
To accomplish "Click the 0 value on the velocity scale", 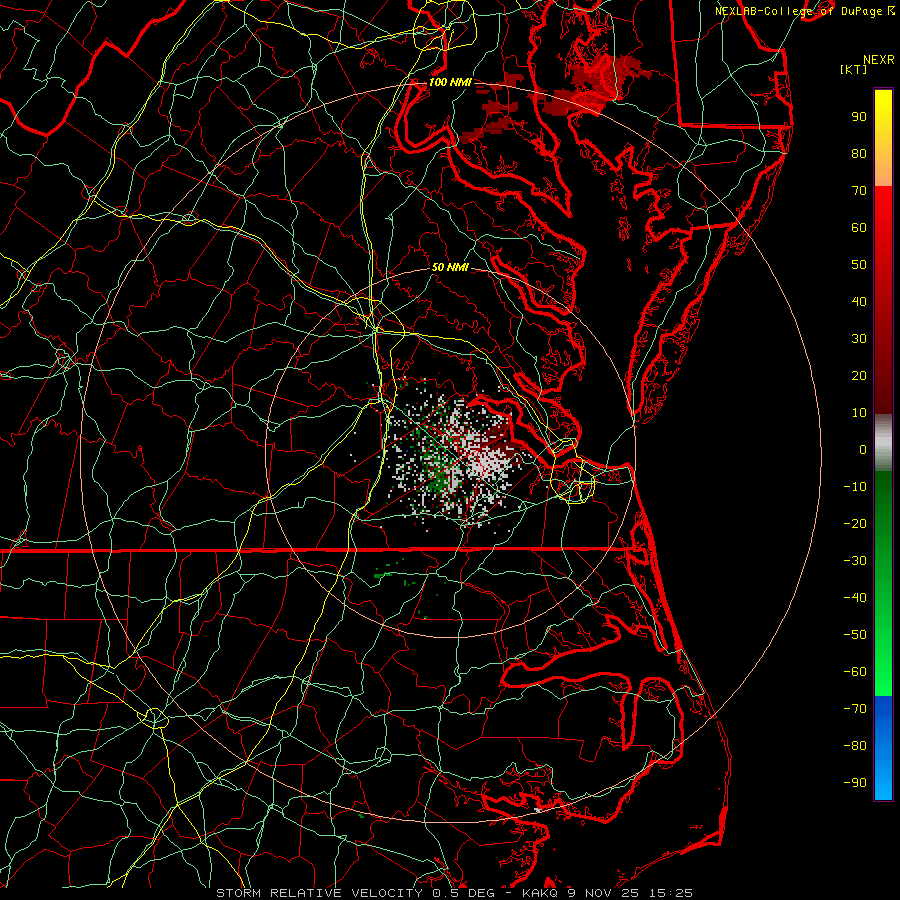I will click(863, 449).
